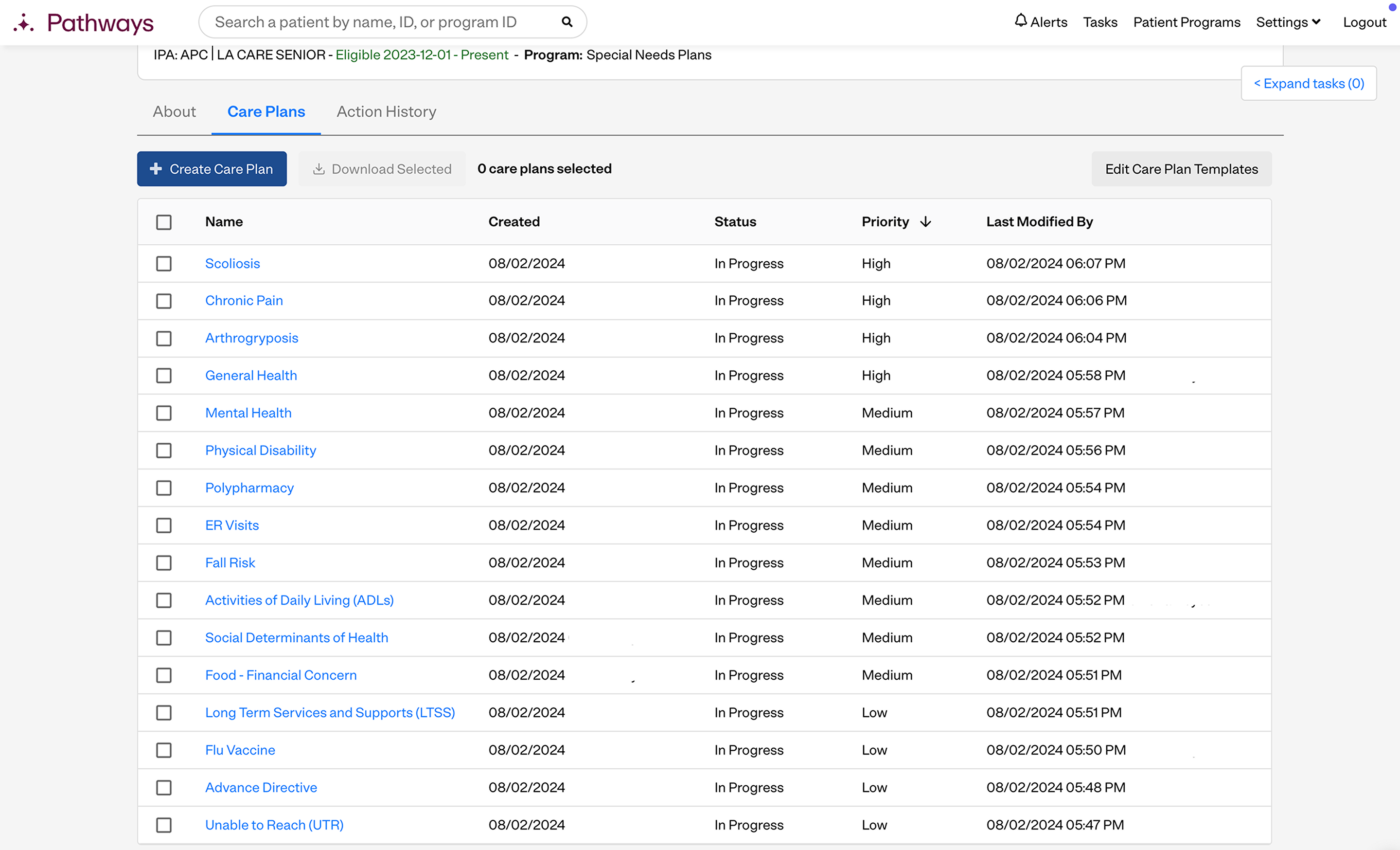The image size is (1400, 850).
Task: Open the Action History tab
Action: point(387,111)
